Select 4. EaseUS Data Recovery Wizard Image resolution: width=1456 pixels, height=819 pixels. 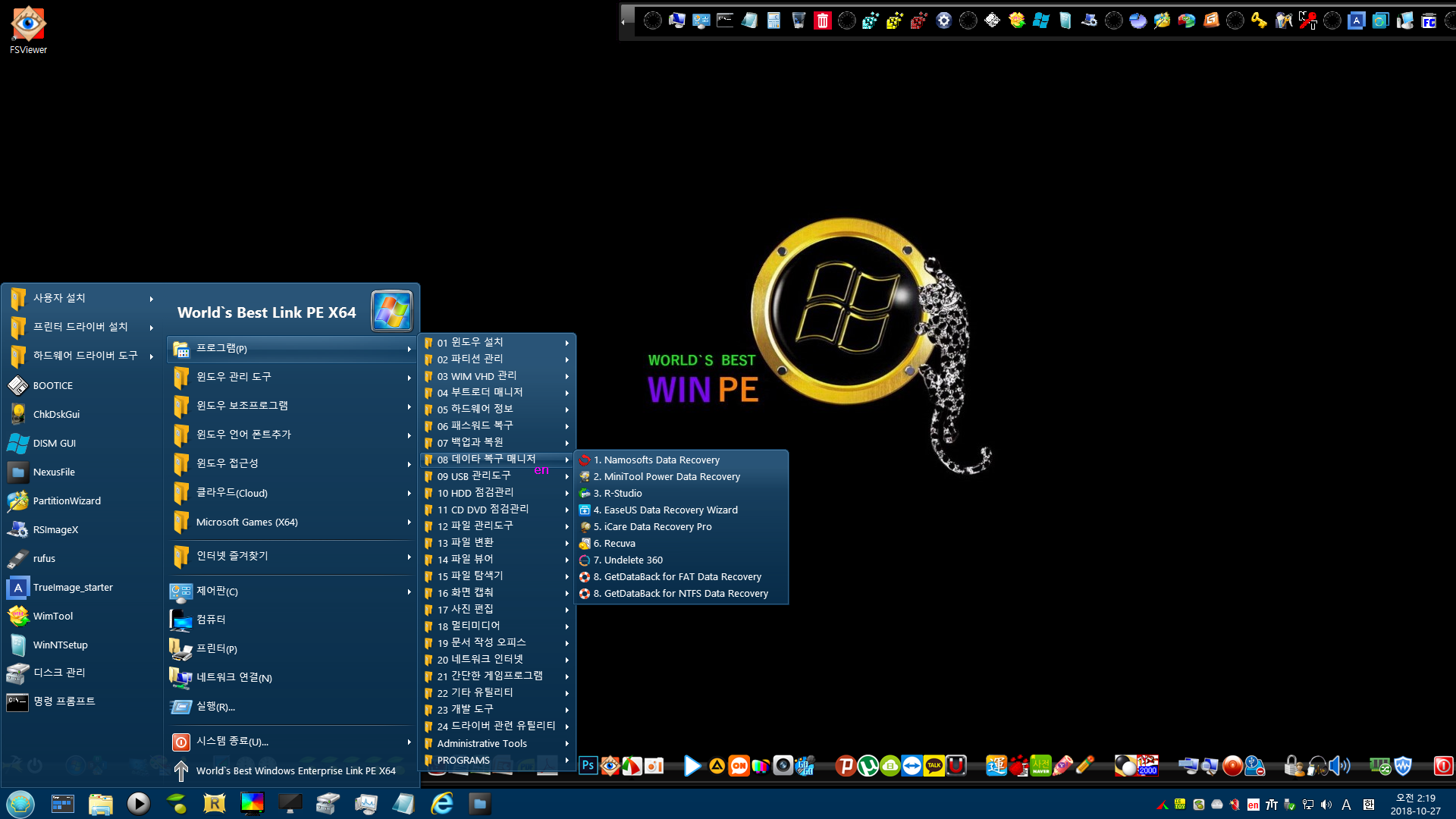[x=681, y=510]
